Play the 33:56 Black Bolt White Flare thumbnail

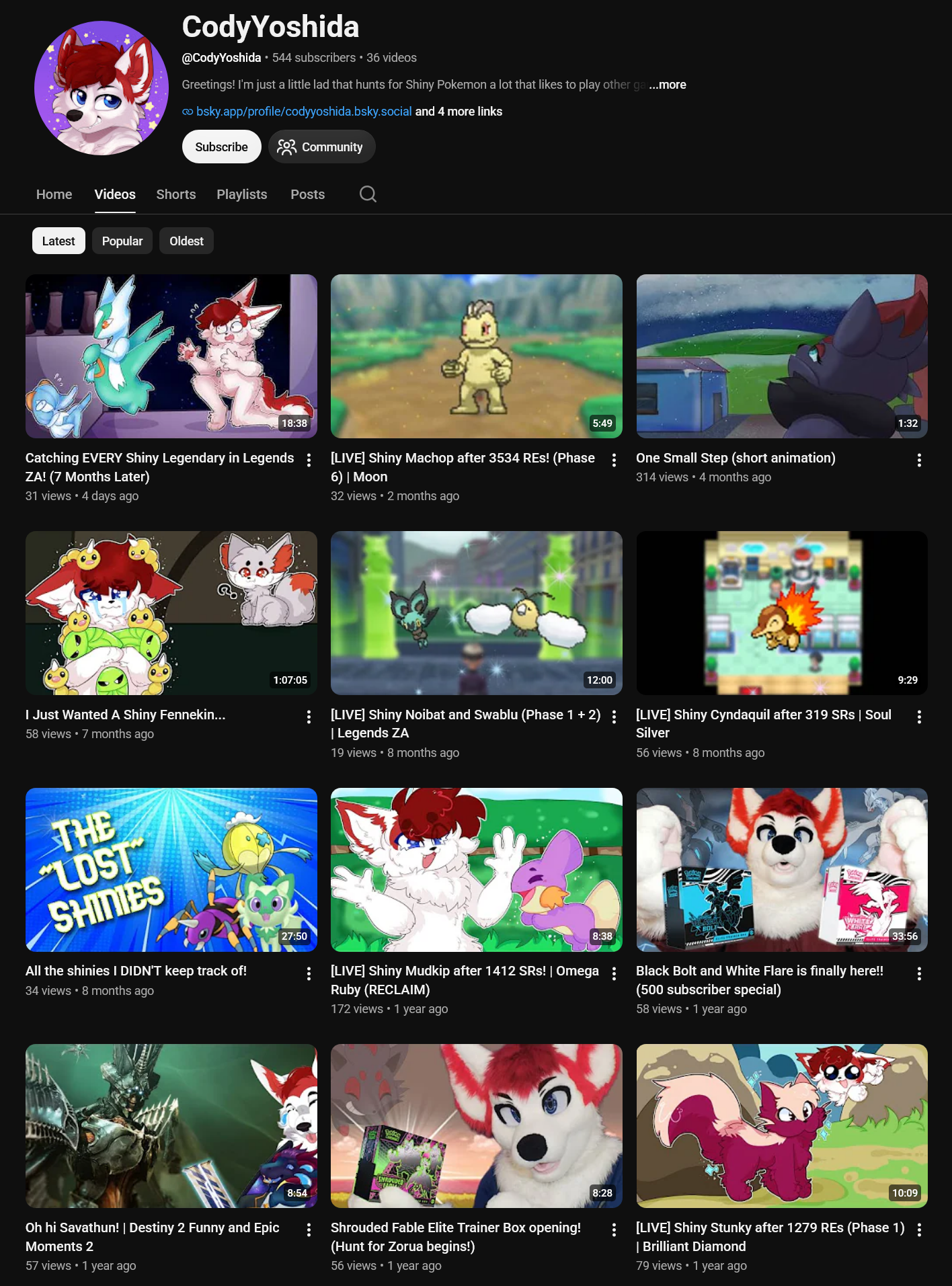click(782, 870)
